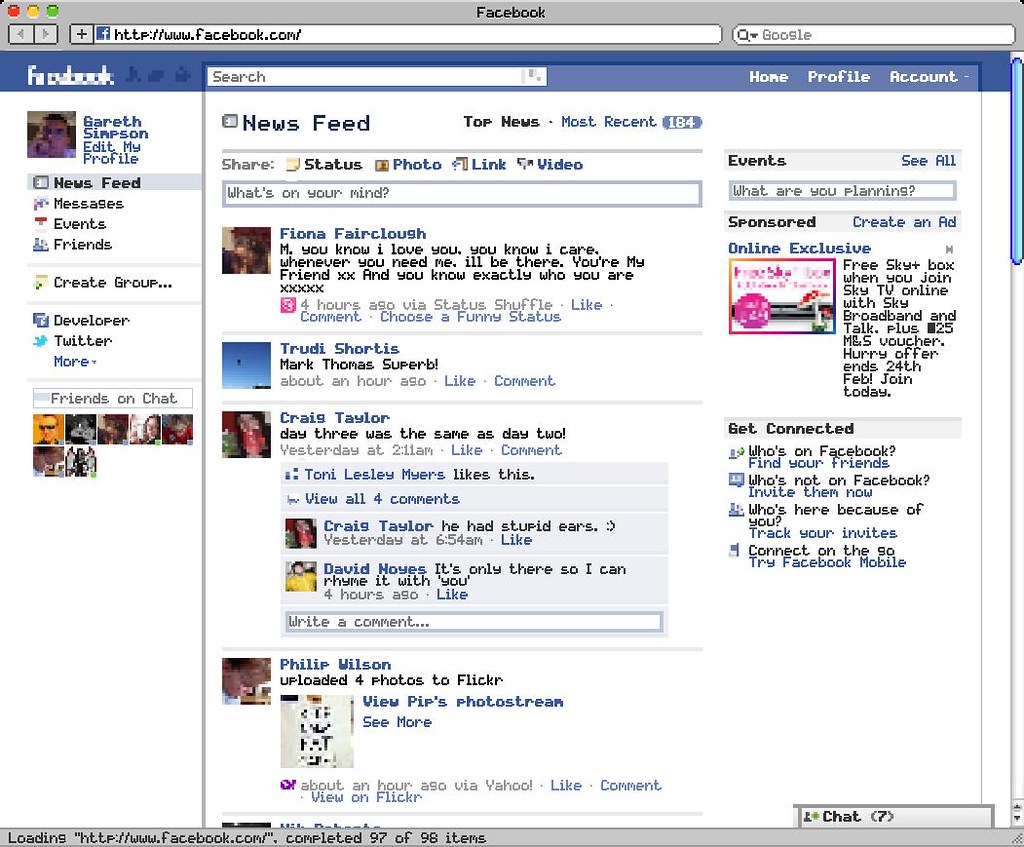The height and width of the screenshot is (847, 1024).
Task: Select News Feed in the left sidebar
Action: pyautogui.click(x=114, y=182)
